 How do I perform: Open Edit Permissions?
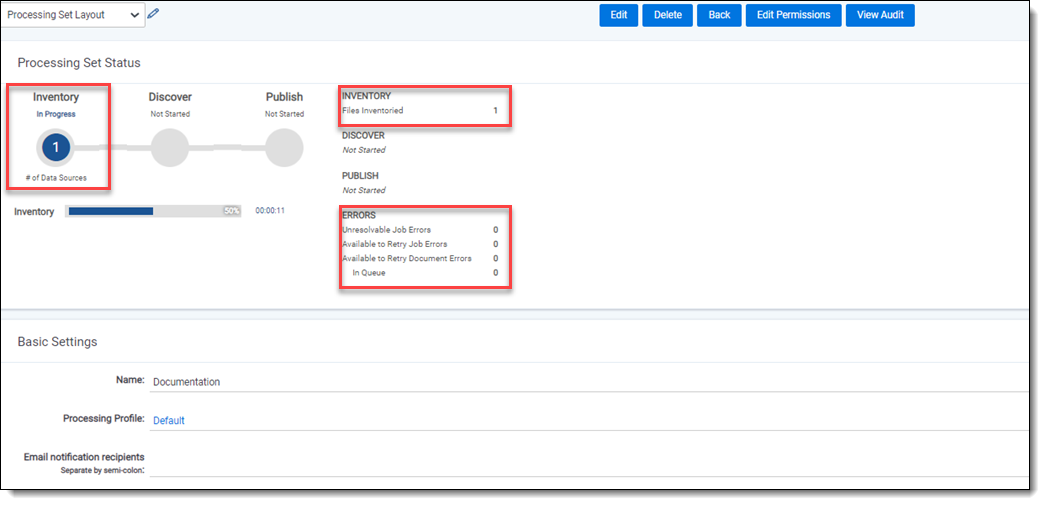coord(793,15)
